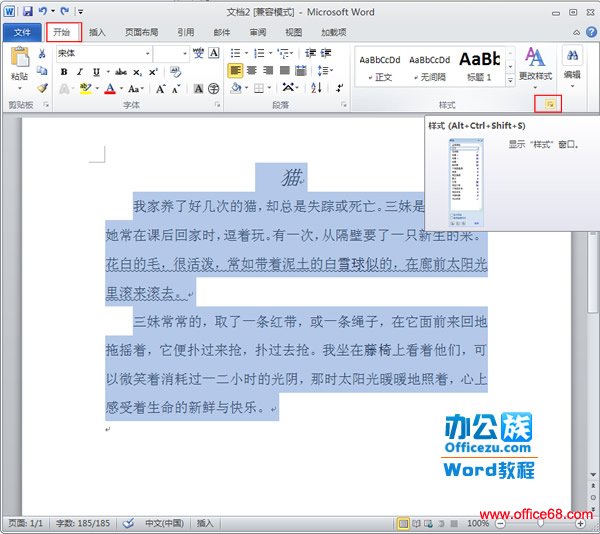This screenshot has height=534, width=600.
Task: Select Align Text Left
Action: coord(235,71)
